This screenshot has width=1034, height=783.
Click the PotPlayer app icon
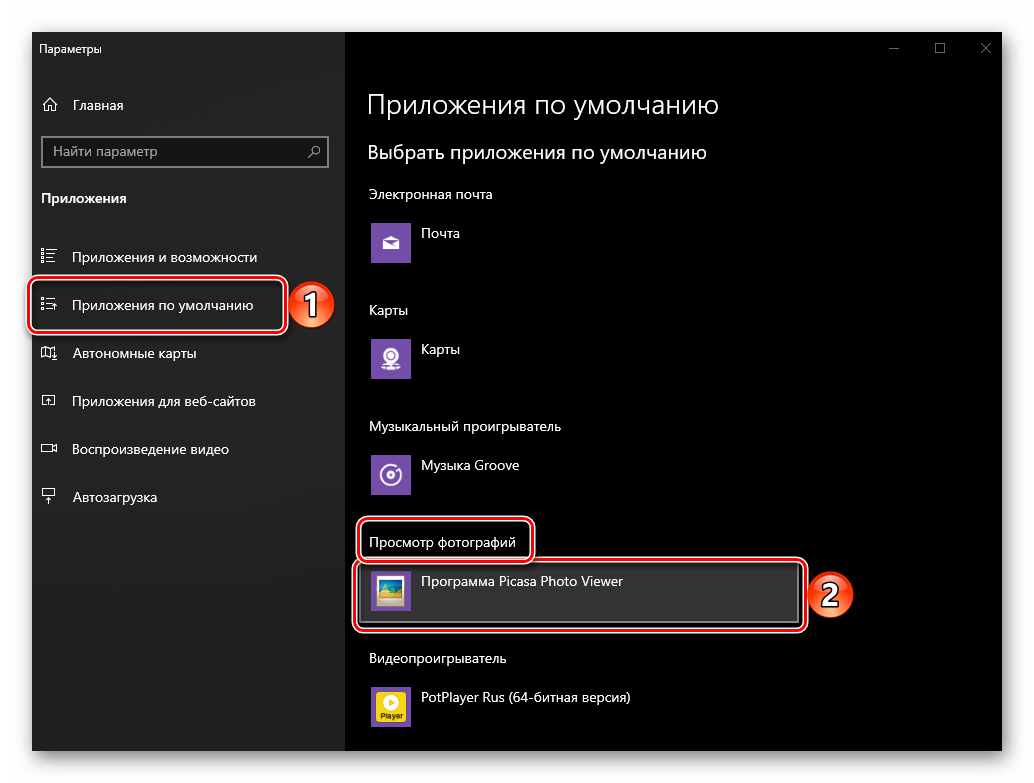[x=390, y=706]
